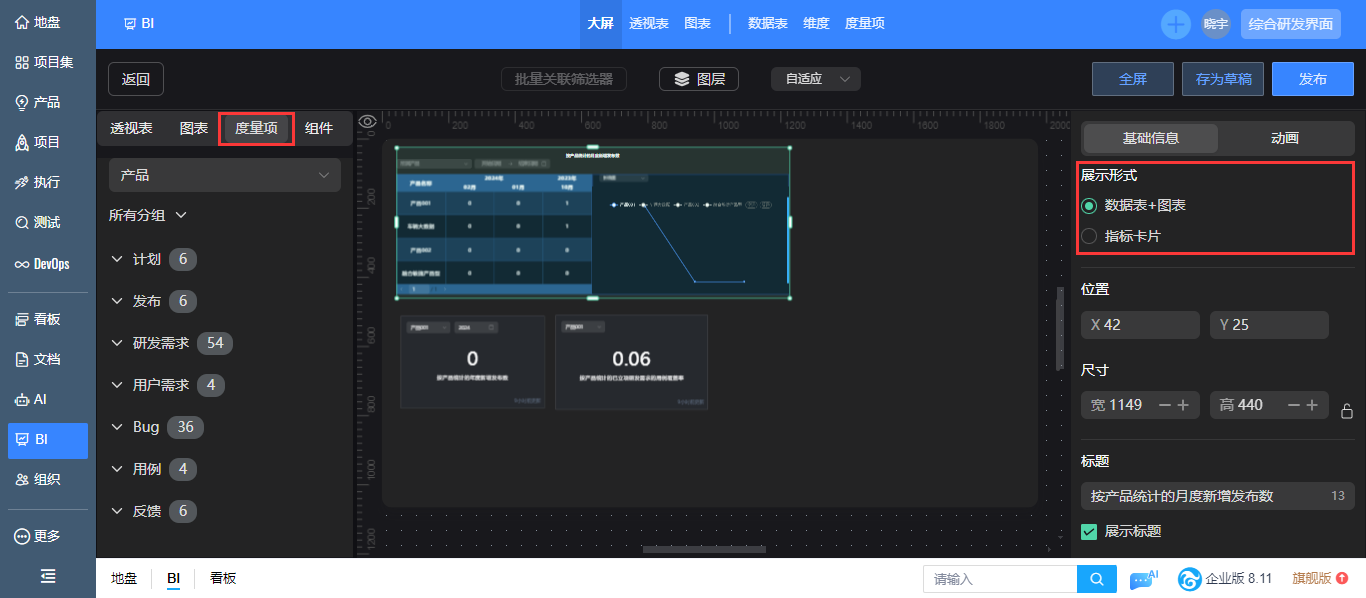Image resolution: width=1366 pixels, height=598 pixels.
Task: Decrease width with minus icon
Action: coord(1164,405)
